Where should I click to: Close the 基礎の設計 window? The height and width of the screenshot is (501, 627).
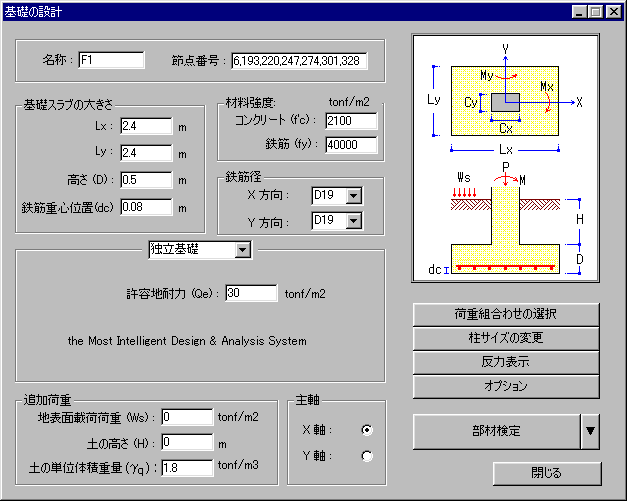click(x=614, y=12)
